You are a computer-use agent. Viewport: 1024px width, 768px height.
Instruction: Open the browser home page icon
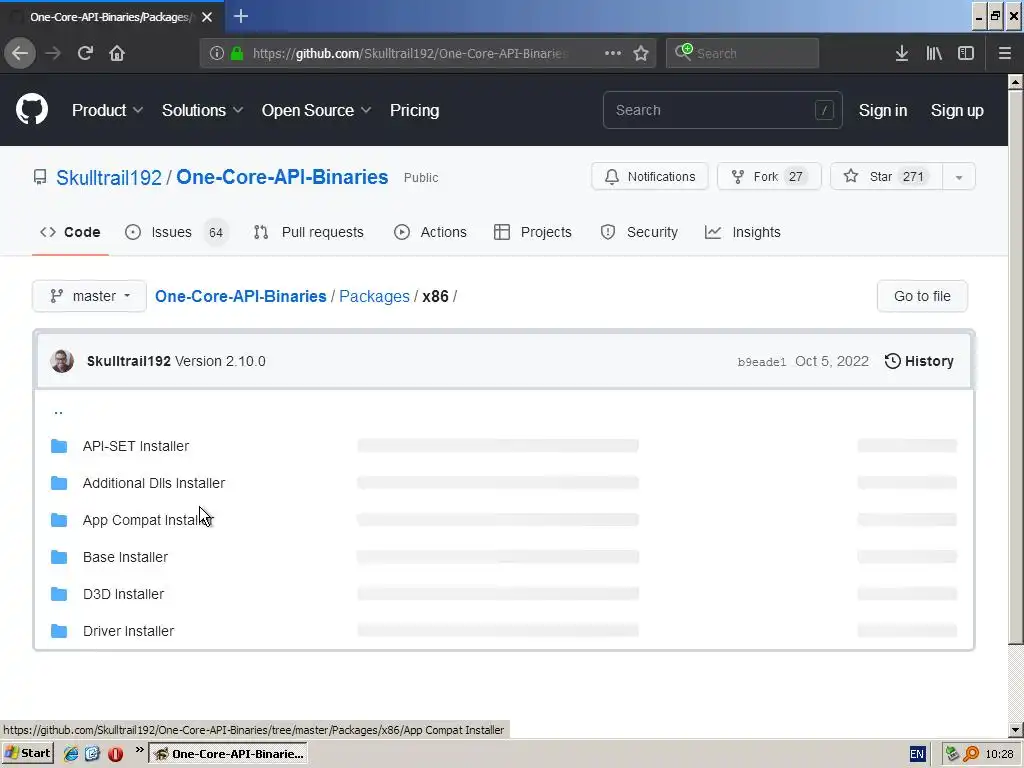click(117, 53)
